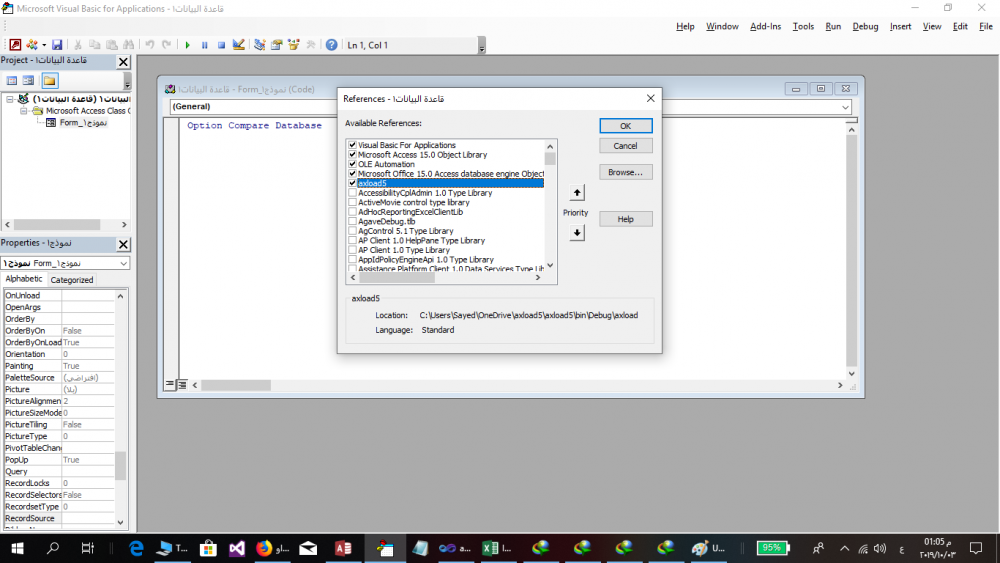
Task: Check AgaveDebug.tlb reference
Action: coord(353,221)
